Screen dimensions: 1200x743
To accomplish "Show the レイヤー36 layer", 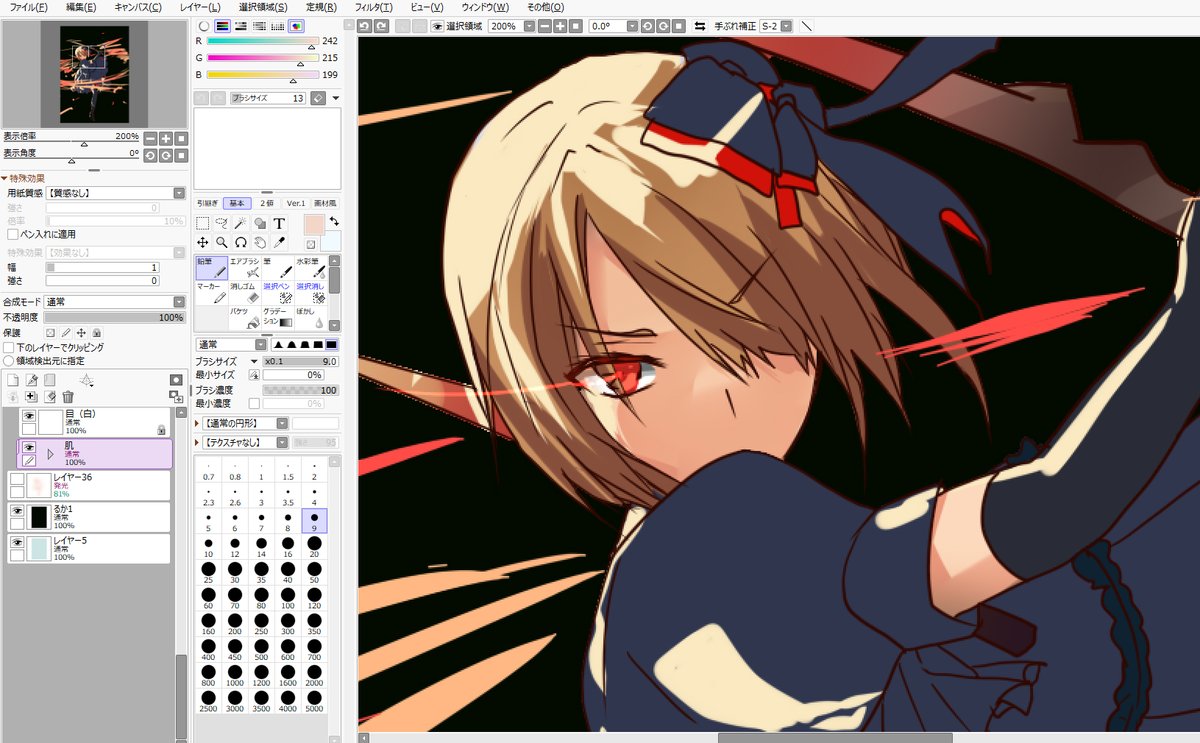I will (16, 479).
